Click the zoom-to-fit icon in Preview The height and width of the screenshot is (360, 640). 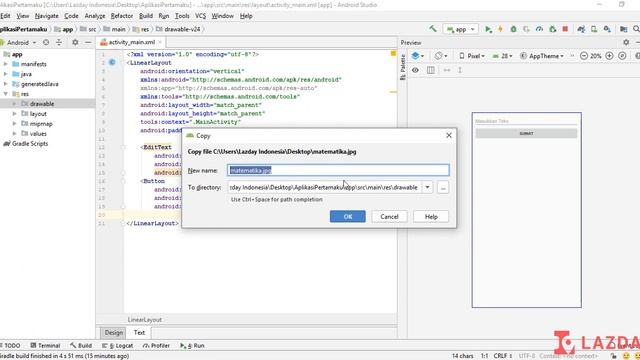click(622, 56)
